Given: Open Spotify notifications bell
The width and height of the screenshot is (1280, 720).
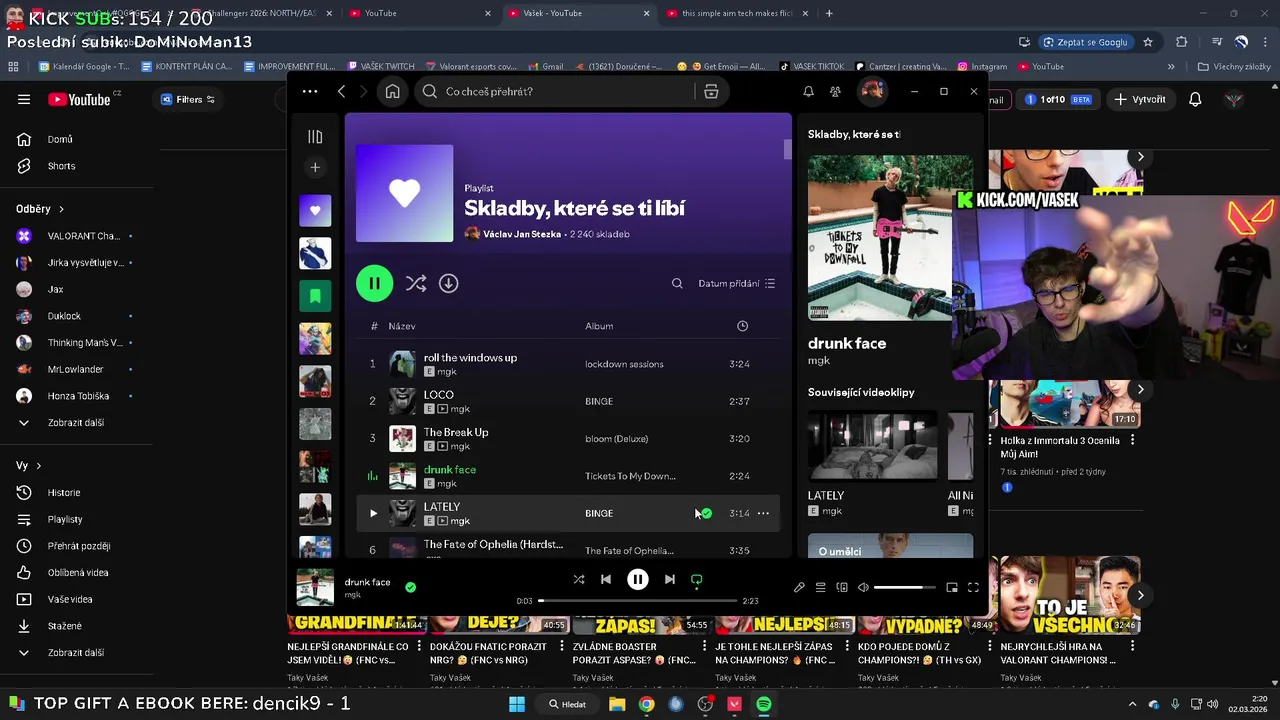Looking at the screenshot, I should 808,91.
